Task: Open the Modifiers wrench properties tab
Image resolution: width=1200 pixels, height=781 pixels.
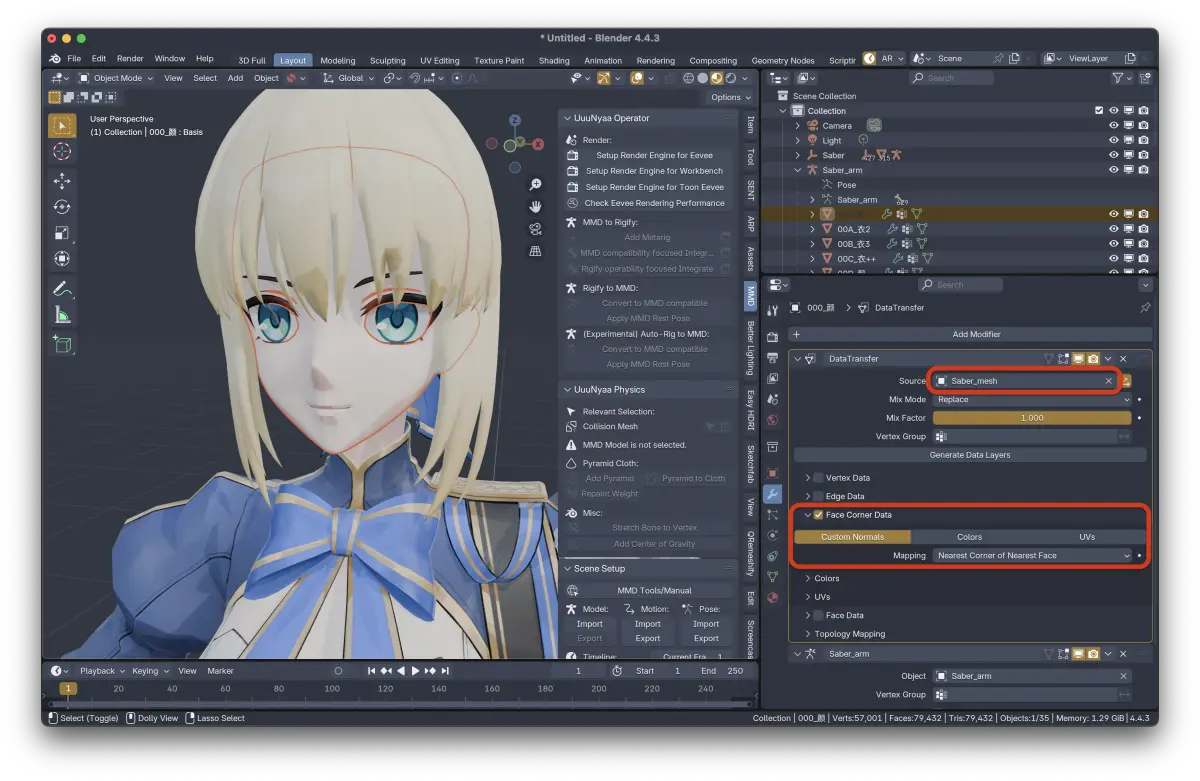Action: pyautogui.click(x=772, y=494)
